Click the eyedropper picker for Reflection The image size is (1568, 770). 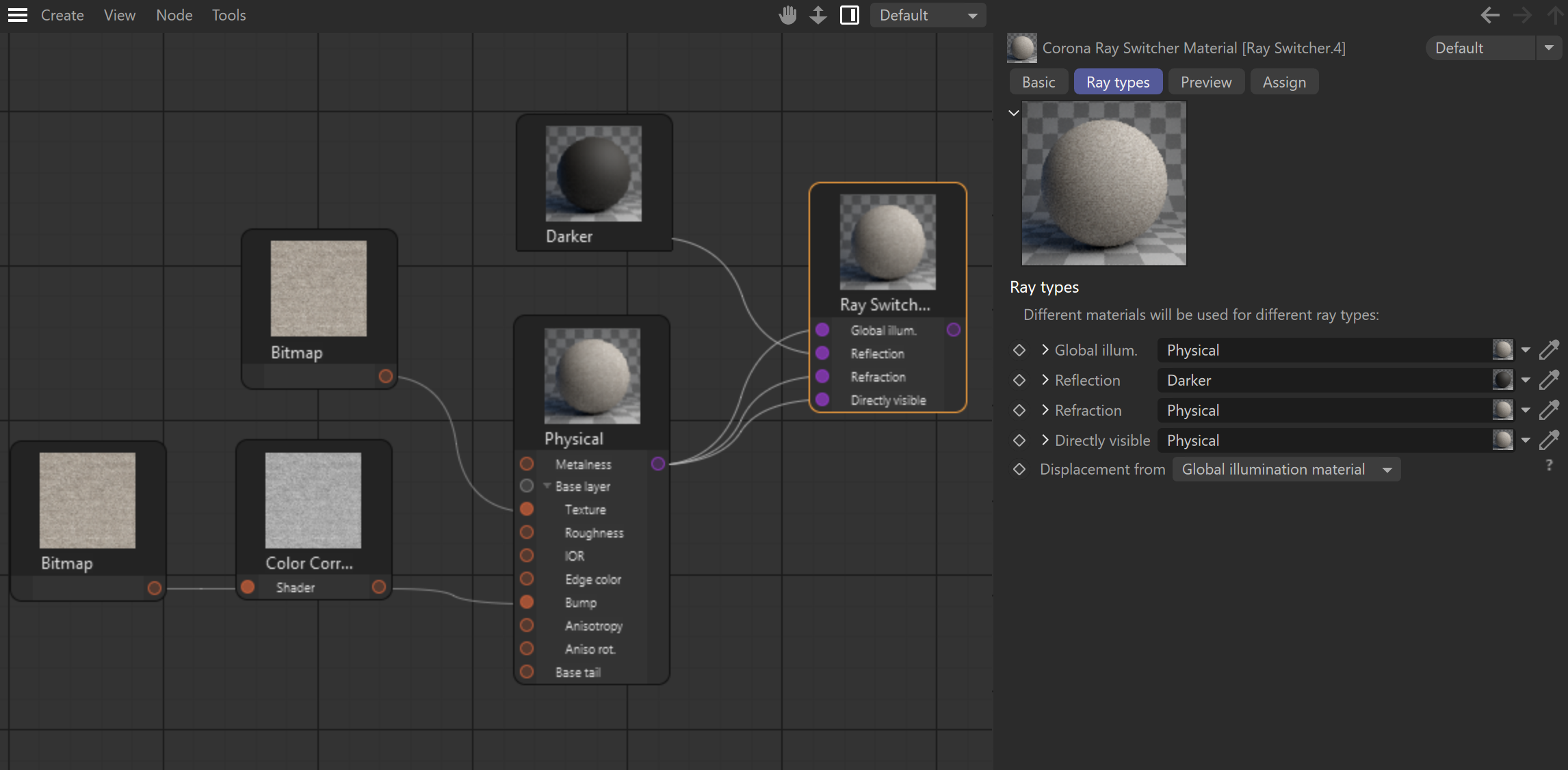coord(1549,380)
